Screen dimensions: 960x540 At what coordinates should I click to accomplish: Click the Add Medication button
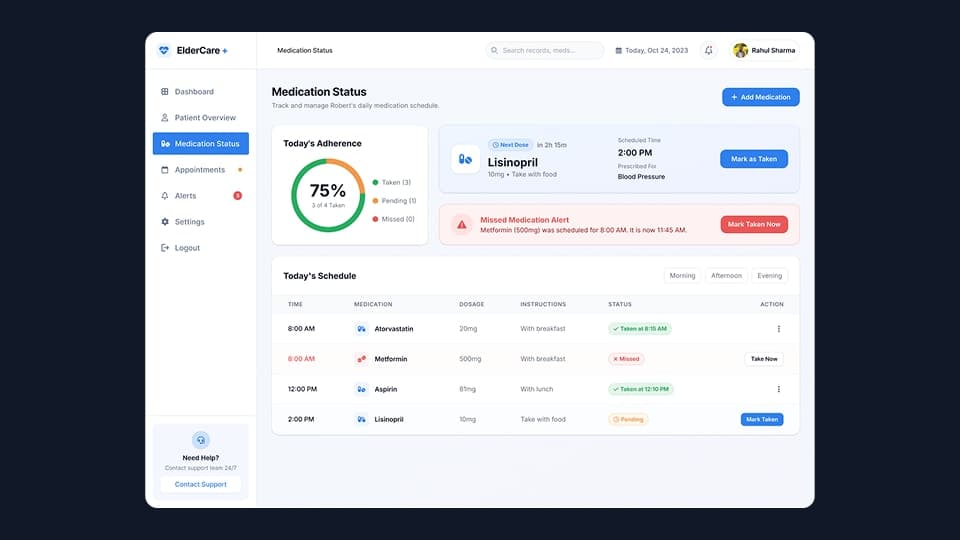tap(760, 97)
